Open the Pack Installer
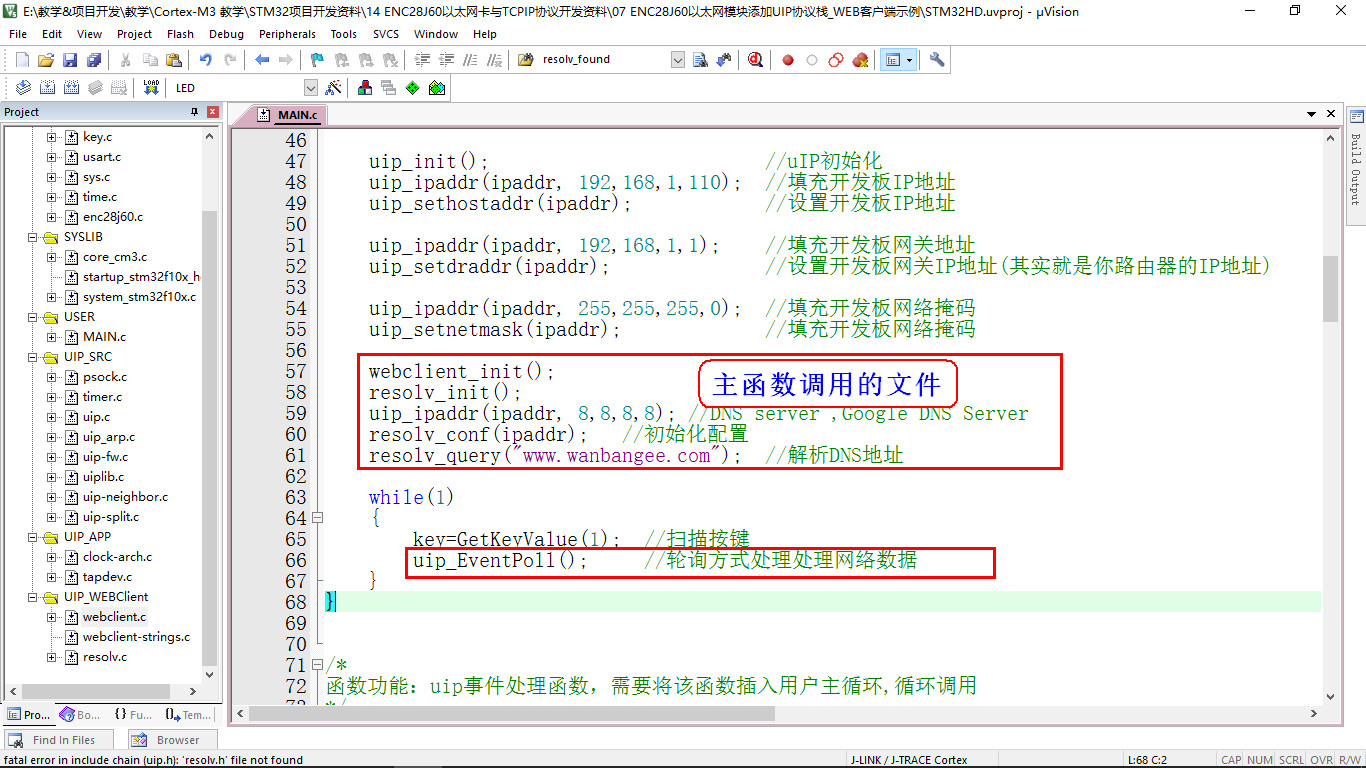The image size is (1366, 768). (x=437, y=88)
